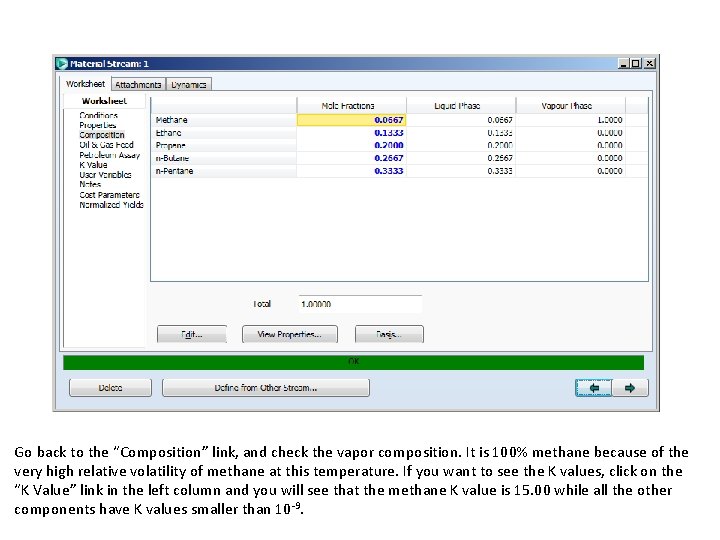Close the Material Stream: 1 window
The image size is (720, 540).
[649, 64]
